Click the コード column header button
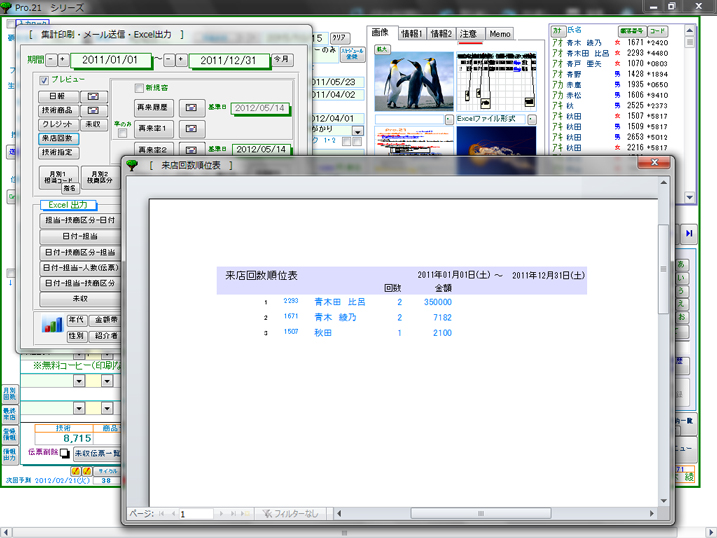The height and width of the screenshot is (538, 717). click(657, 31)
